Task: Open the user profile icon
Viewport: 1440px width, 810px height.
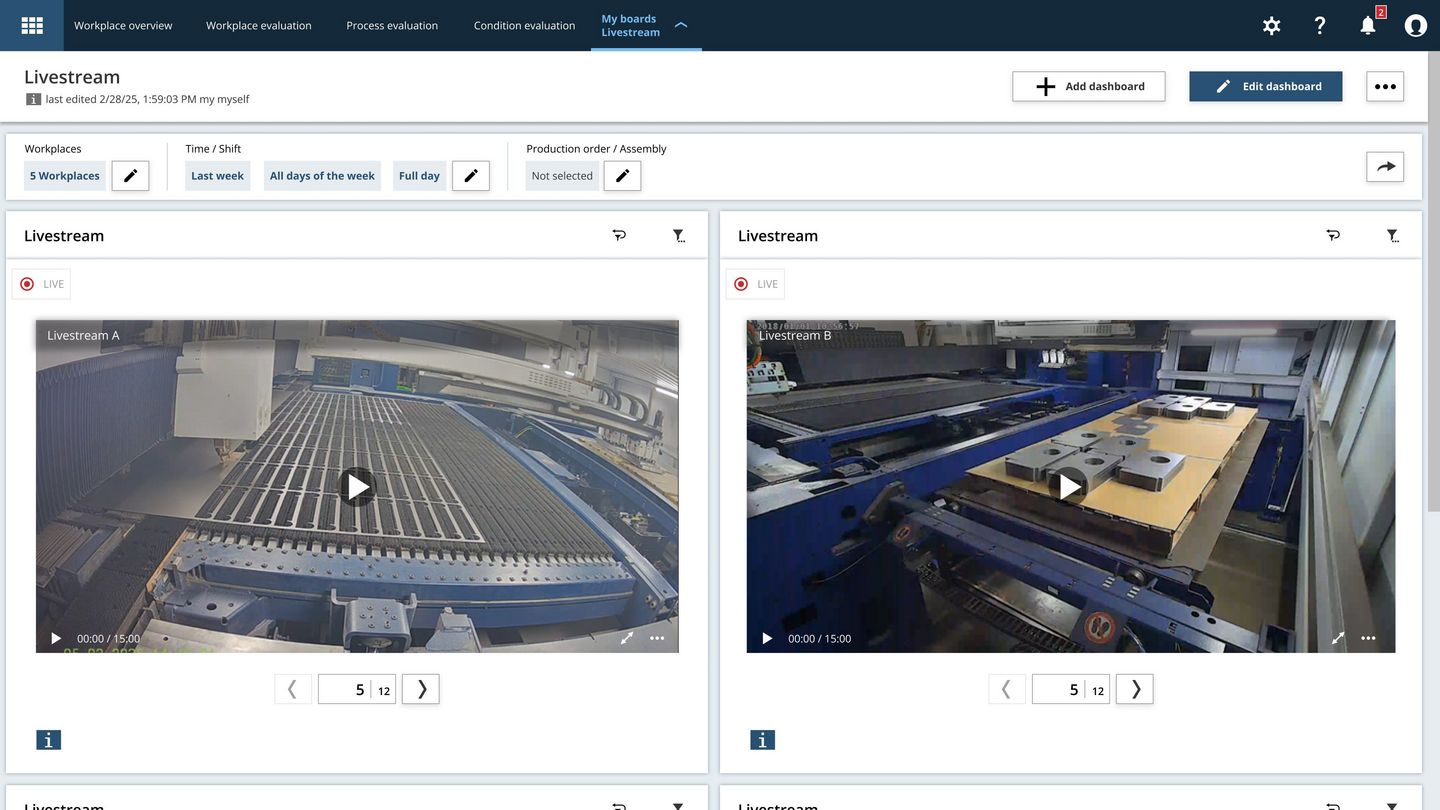Action: pos(1415,26)
